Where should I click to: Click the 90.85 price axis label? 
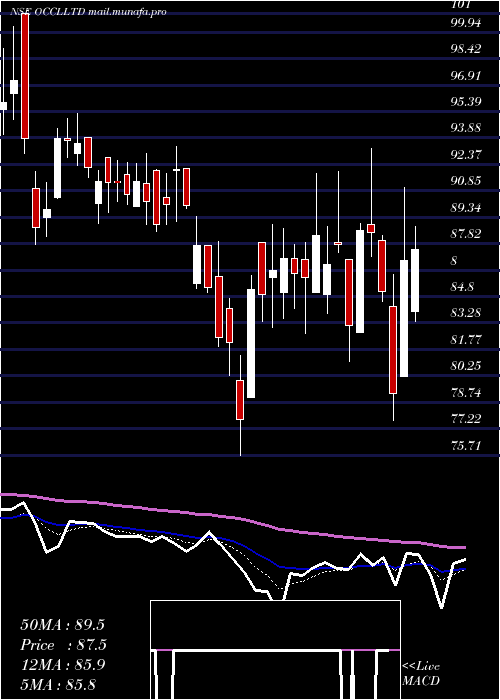point(466,181)
